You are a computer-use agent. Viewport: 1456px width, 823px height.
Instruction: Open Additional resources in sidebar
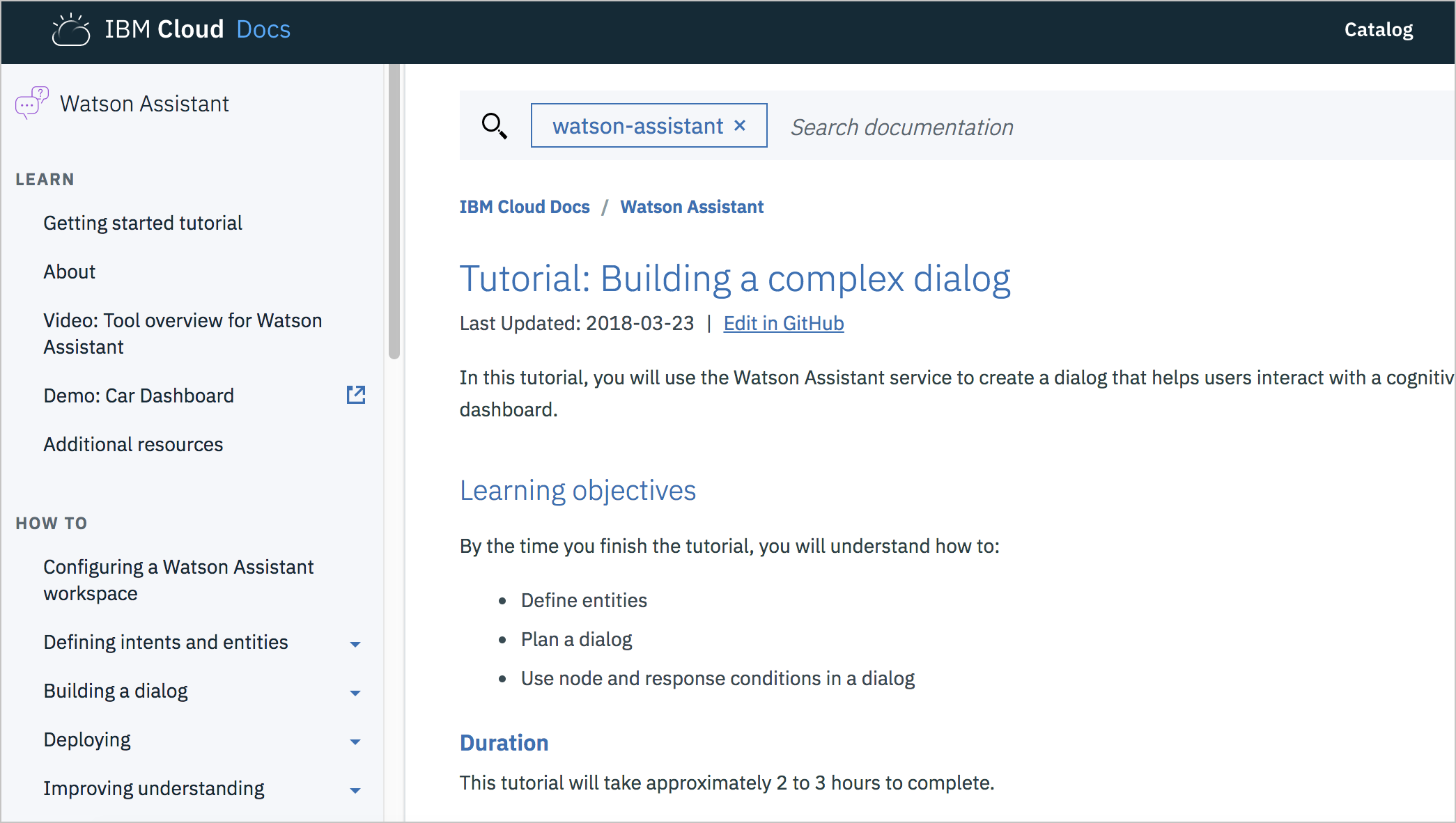(133, 444)
